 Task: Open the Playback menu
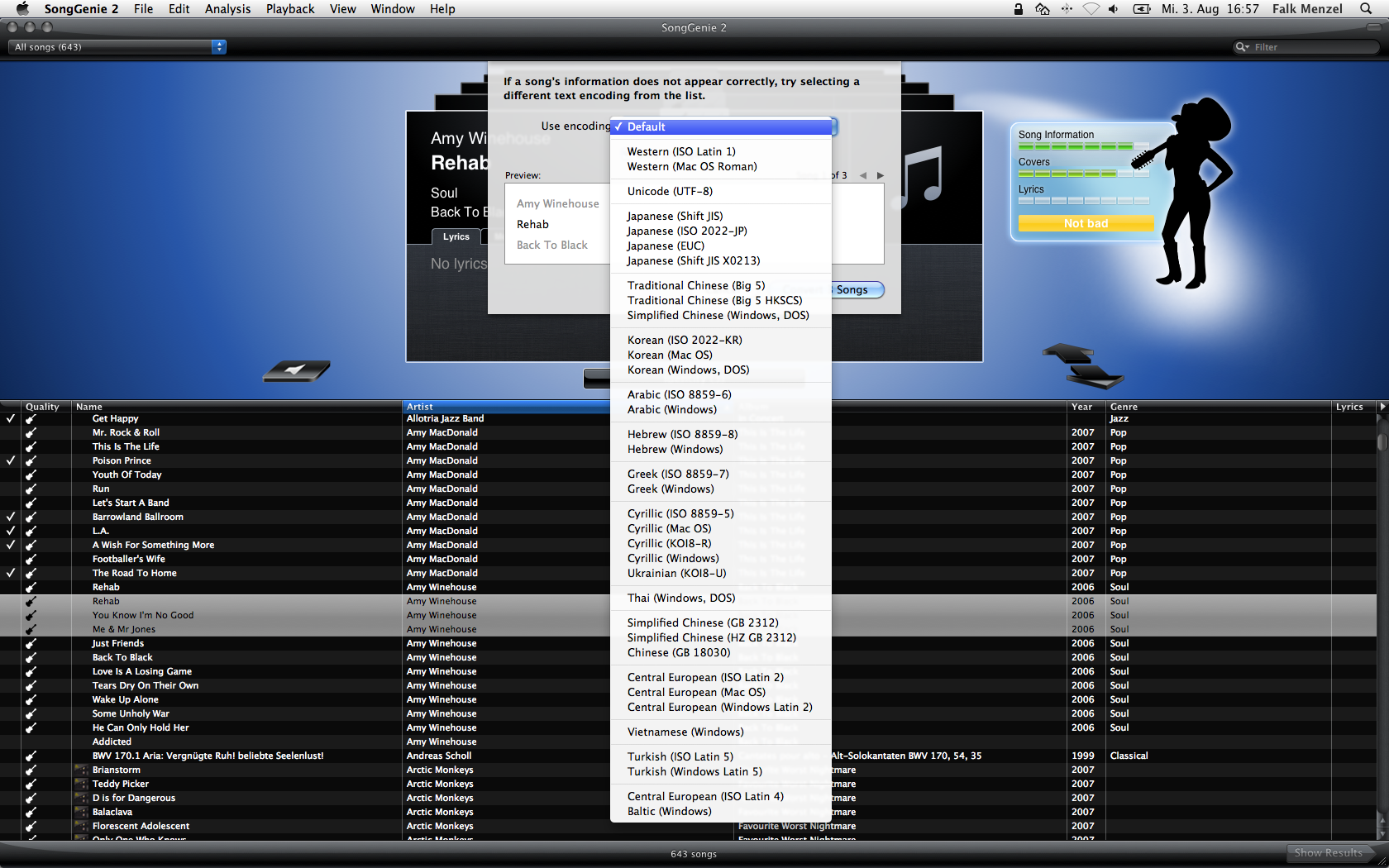290,9
